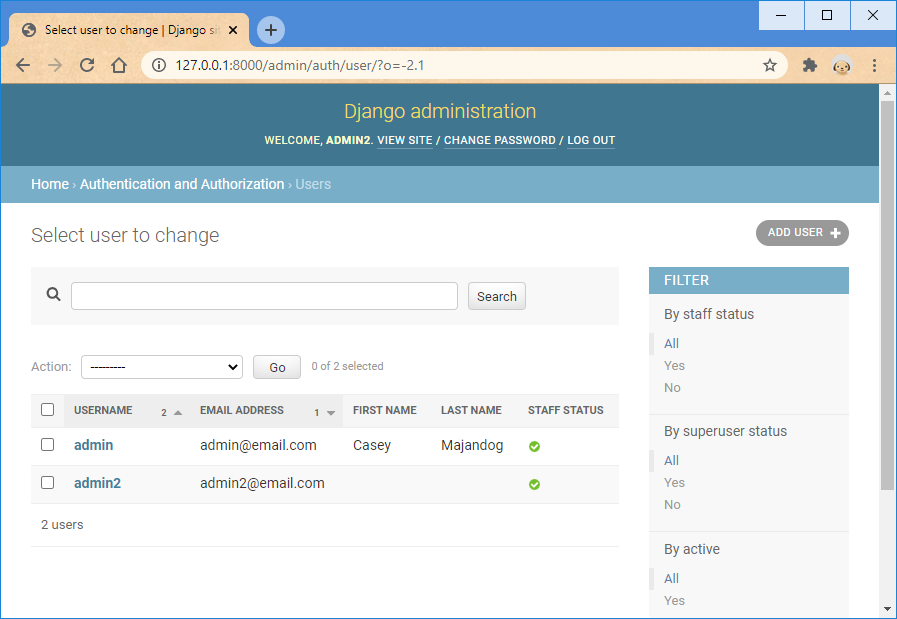Click inside the search input field
This screenshot has height=619, width=897.
pyautogui.click(x=264, y=296)
